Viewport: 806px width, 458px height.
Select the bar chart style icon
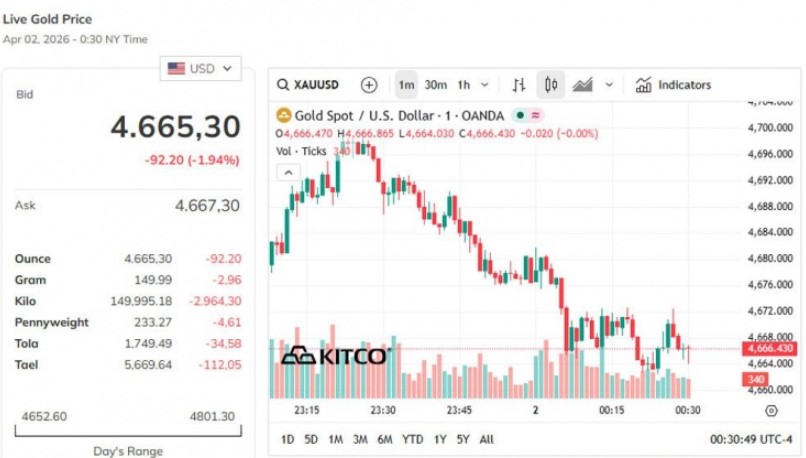518,85
